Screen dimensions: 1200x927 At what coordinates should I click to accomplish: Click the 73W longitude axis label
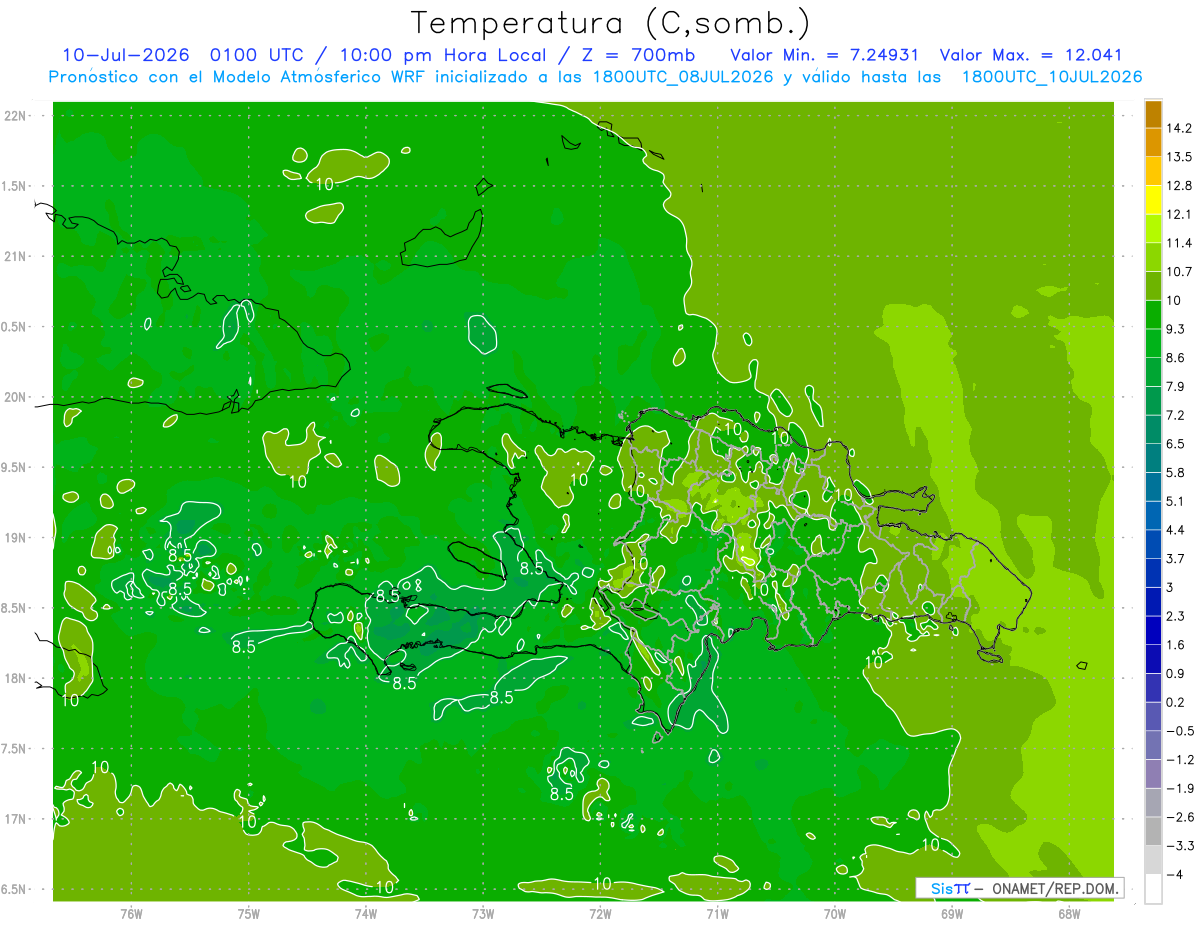[483, 914]
